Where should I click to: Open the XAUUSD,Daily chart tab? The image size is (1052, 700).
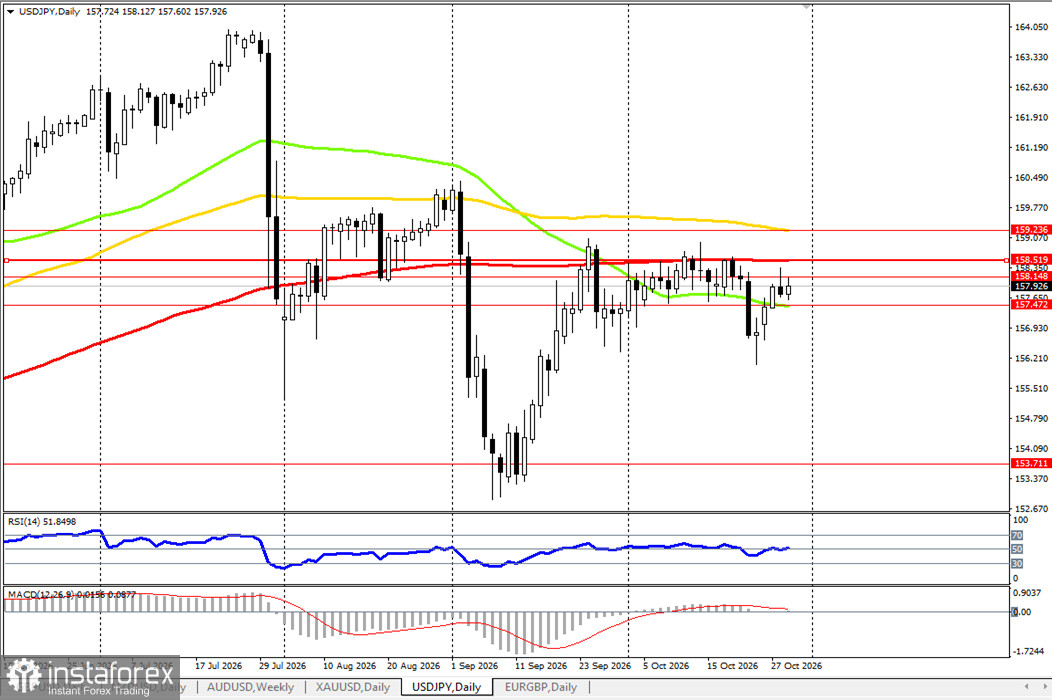[x=353, y=687]
